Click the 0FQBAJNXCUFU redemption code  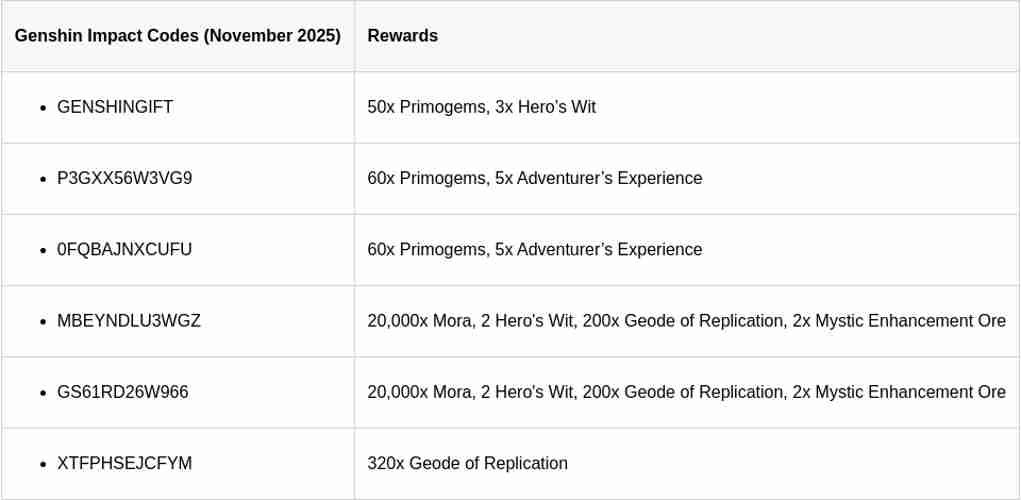124,250
